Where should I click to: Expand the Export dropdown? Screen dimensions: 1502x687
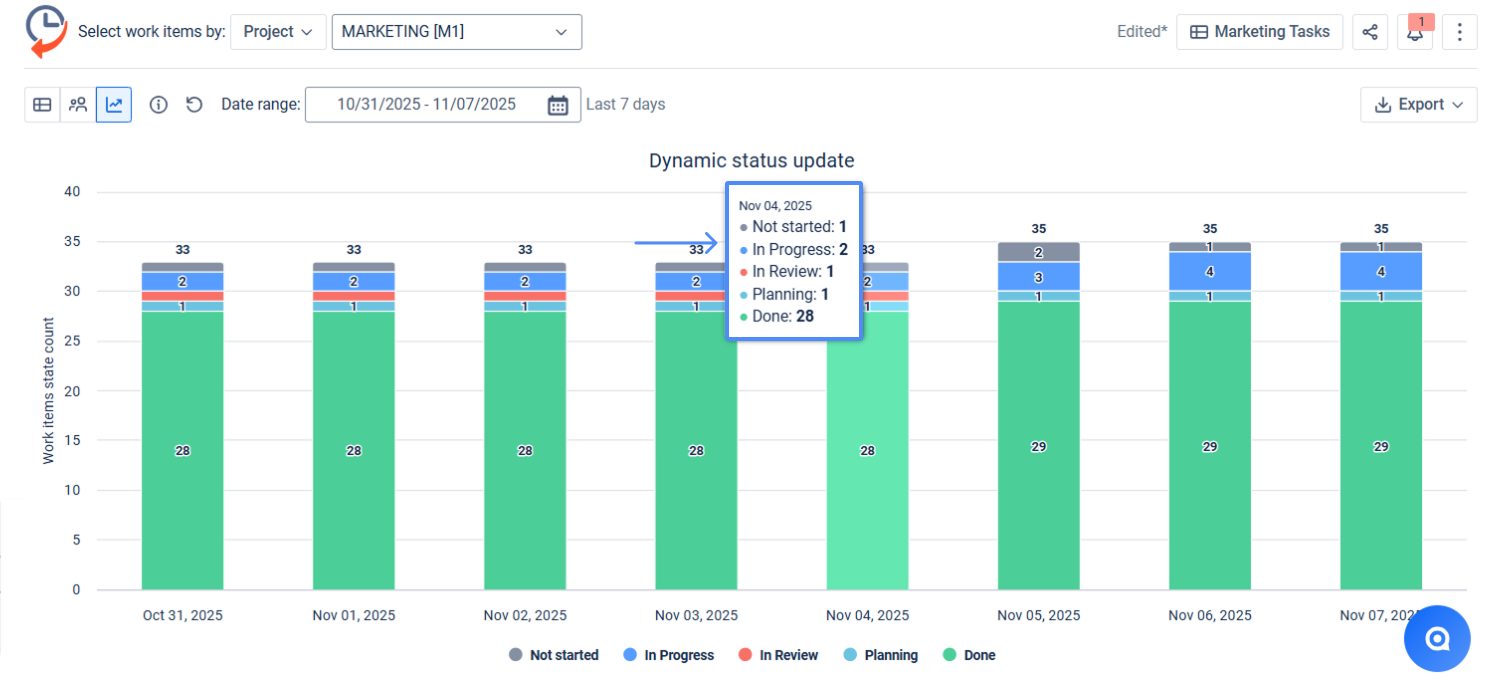(x=1418, y=104)
